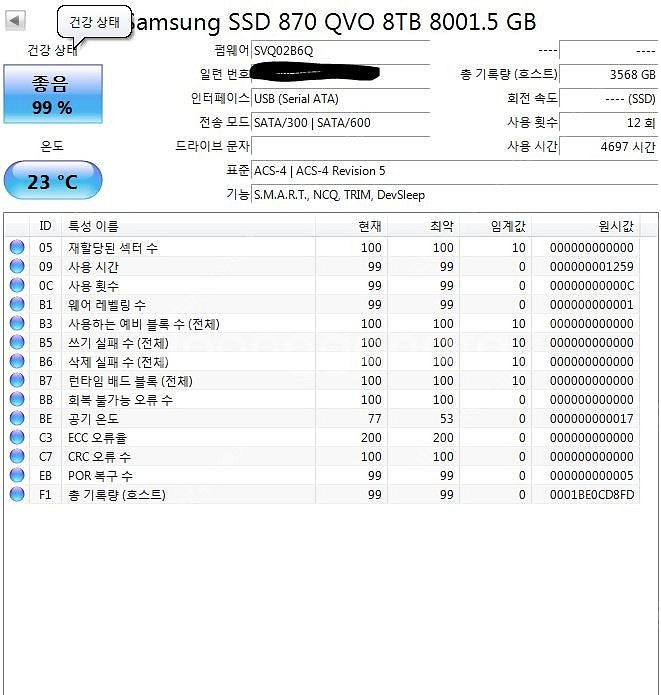Click the interface field USB (Serial ATA)
Screen dimensions: 661x695
(340, 98)
